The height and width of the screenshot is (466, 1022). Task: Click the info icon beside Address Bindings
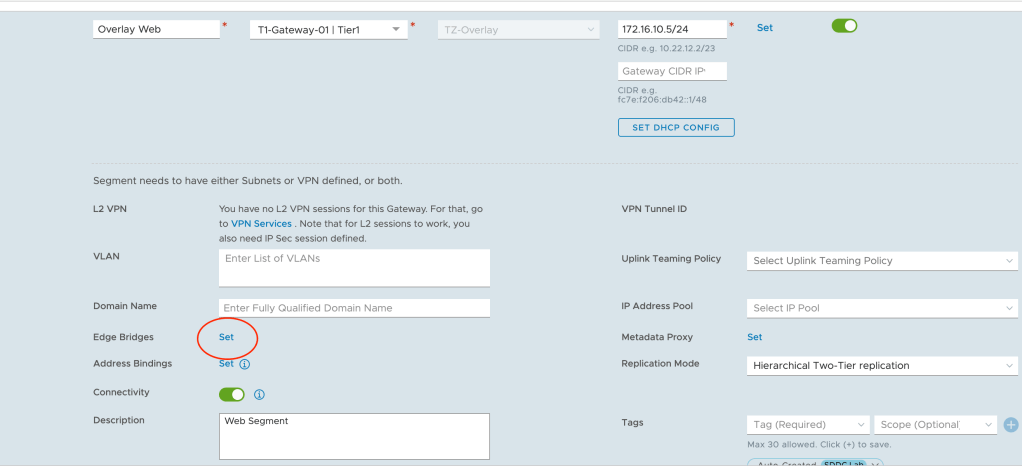point(245,365)
